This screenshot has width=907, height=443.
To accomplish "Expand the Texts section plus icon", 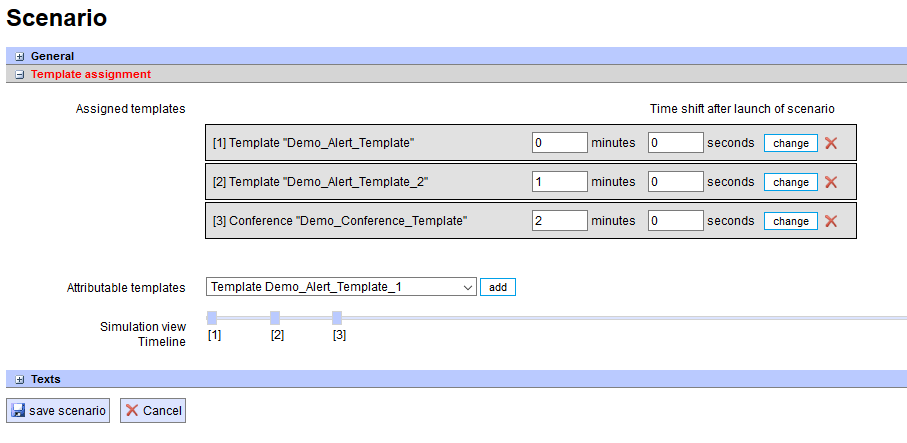I will 20,380.
